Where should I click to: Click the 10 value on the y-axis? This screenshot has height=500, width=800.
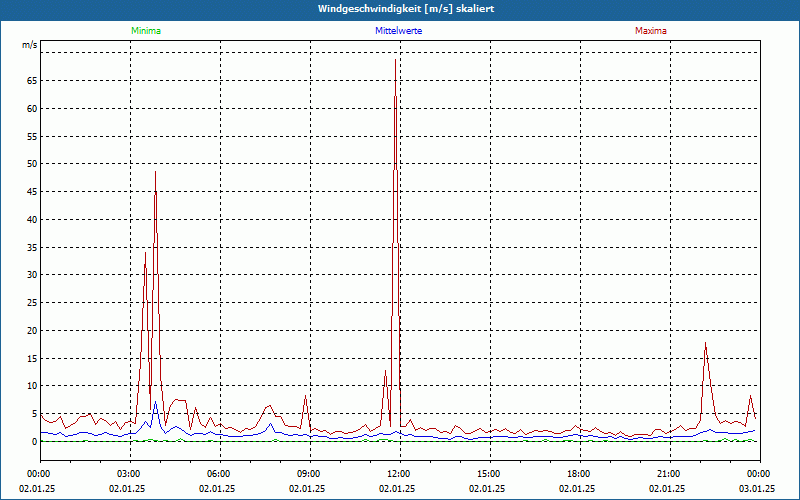click(x=33, y=386)
